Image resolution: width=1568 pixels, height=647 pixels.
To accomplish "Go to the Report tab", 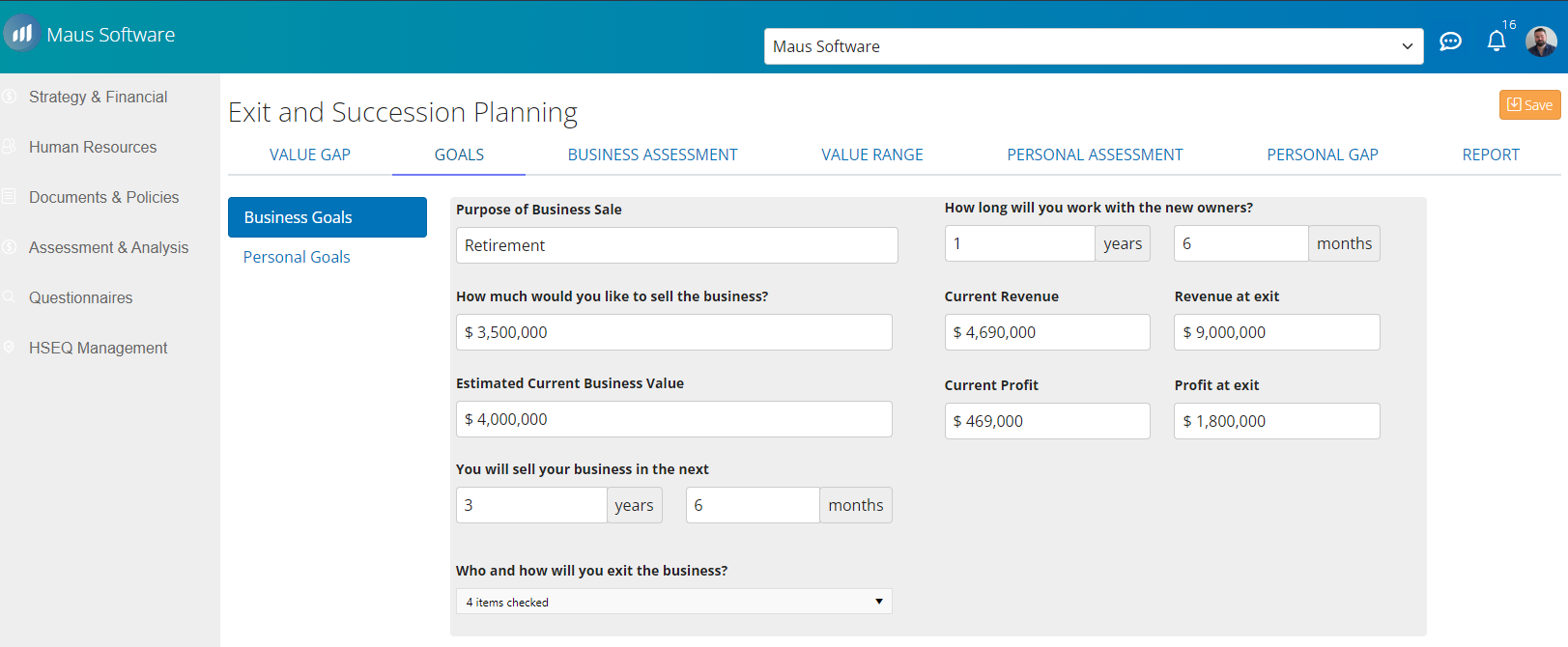I will click(x=1490, y=155).
